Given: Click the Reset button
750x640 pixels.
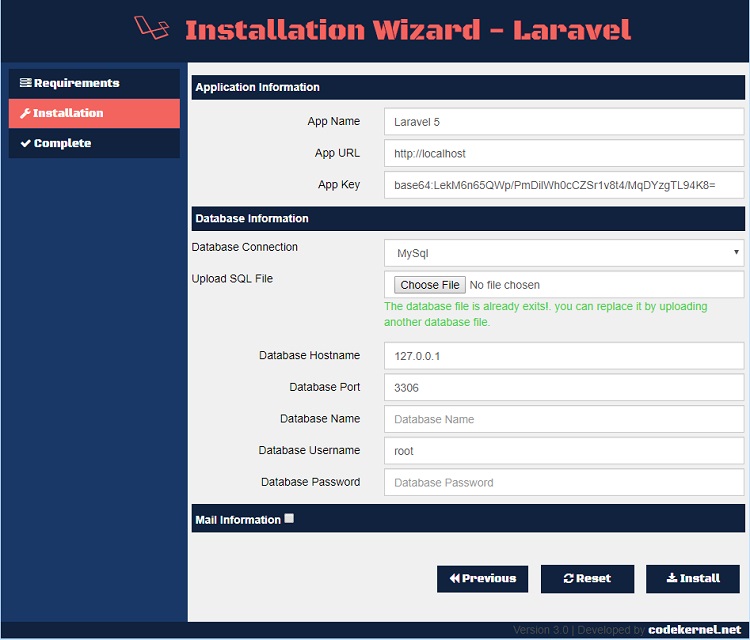Looking at the screenshot, I should coord(587,579).
